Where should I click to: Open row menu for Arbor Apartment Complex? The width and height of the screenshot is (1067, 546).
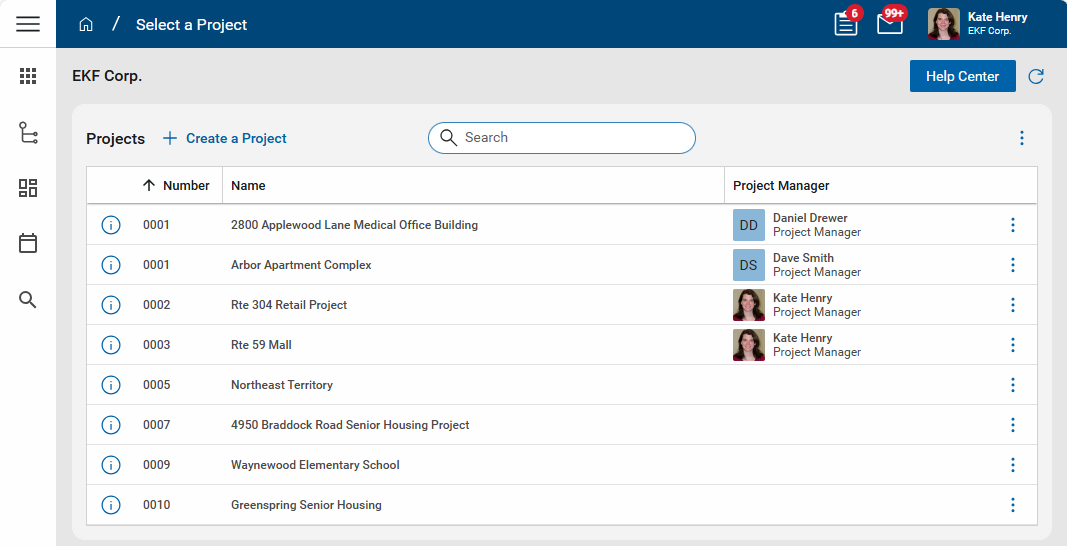(1012, 265)
